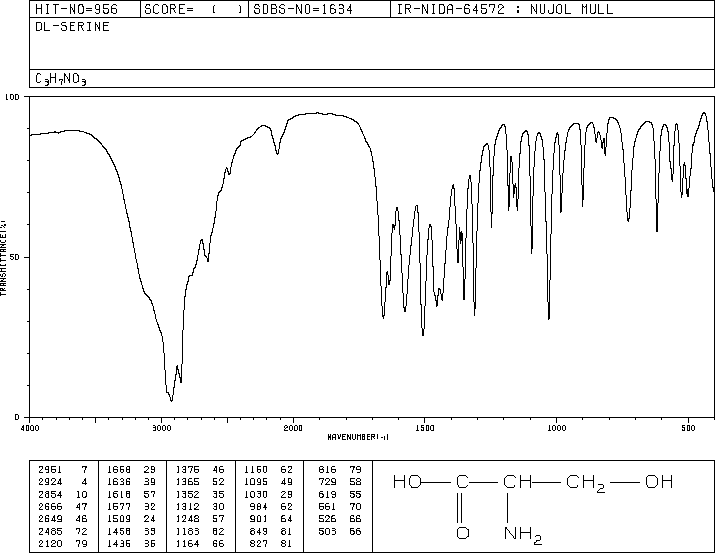Image resolution: width=715 pixels, height=553 pixels.
Task: Select peak table entry 2854
Action: click(x=62, y=494)
